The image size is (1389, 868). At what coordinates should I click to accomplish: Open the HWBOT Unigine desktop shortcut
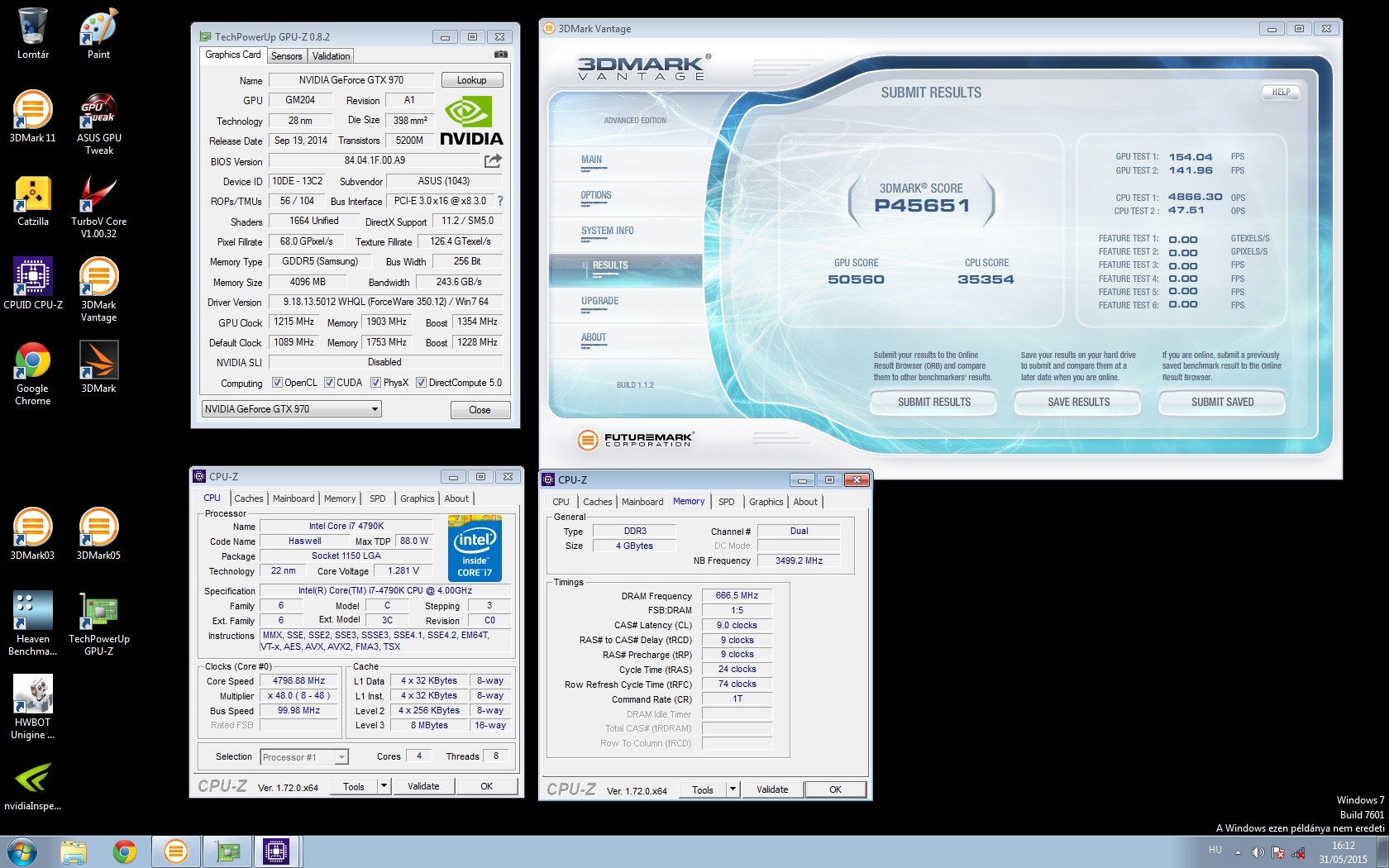coord(33,708)
